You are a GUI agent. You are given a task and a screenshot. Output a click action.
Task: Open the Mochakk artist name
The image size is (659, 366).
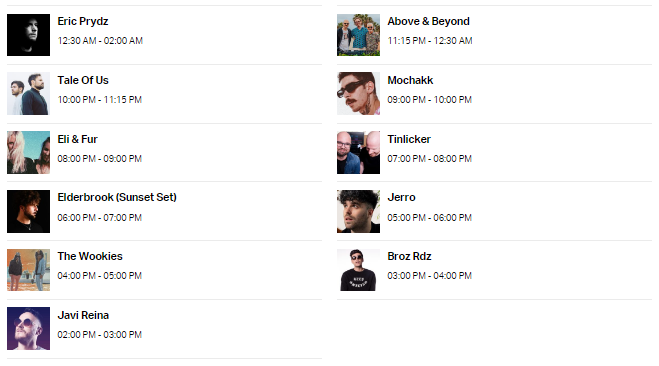point(410,80)
